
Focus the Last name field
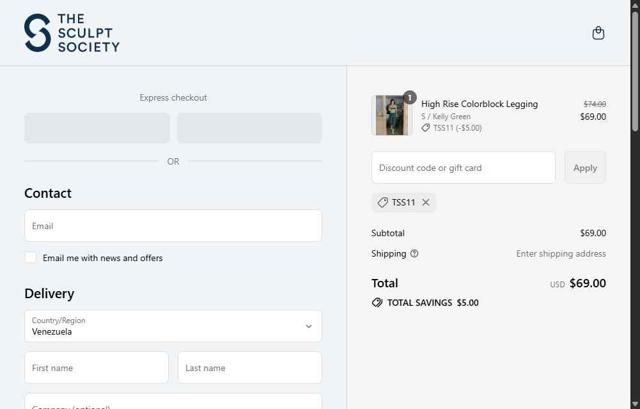click(250, 368)
